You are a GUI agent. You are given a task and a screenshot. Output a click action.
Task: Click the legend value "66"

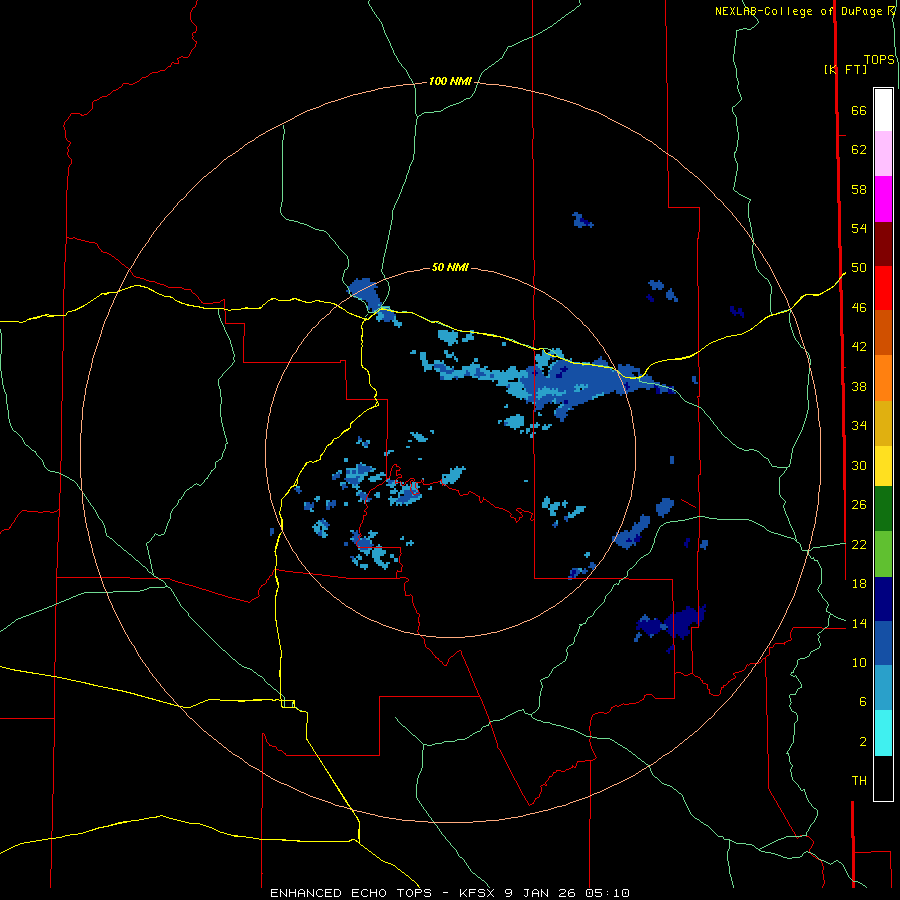coord(859,110)
